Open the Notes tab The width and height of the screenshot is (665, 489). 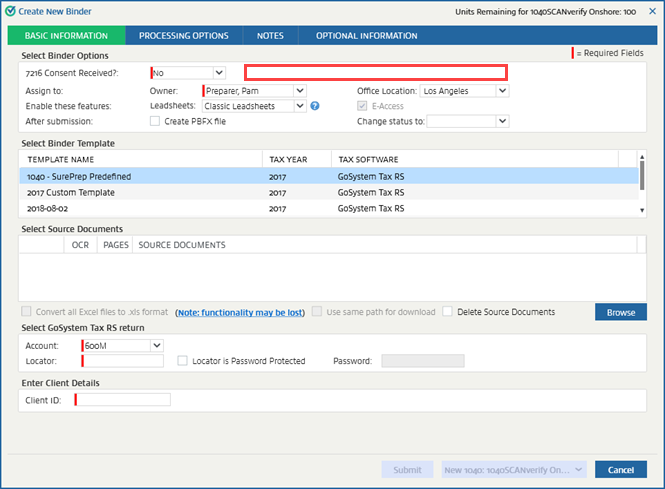pos(270,36)
